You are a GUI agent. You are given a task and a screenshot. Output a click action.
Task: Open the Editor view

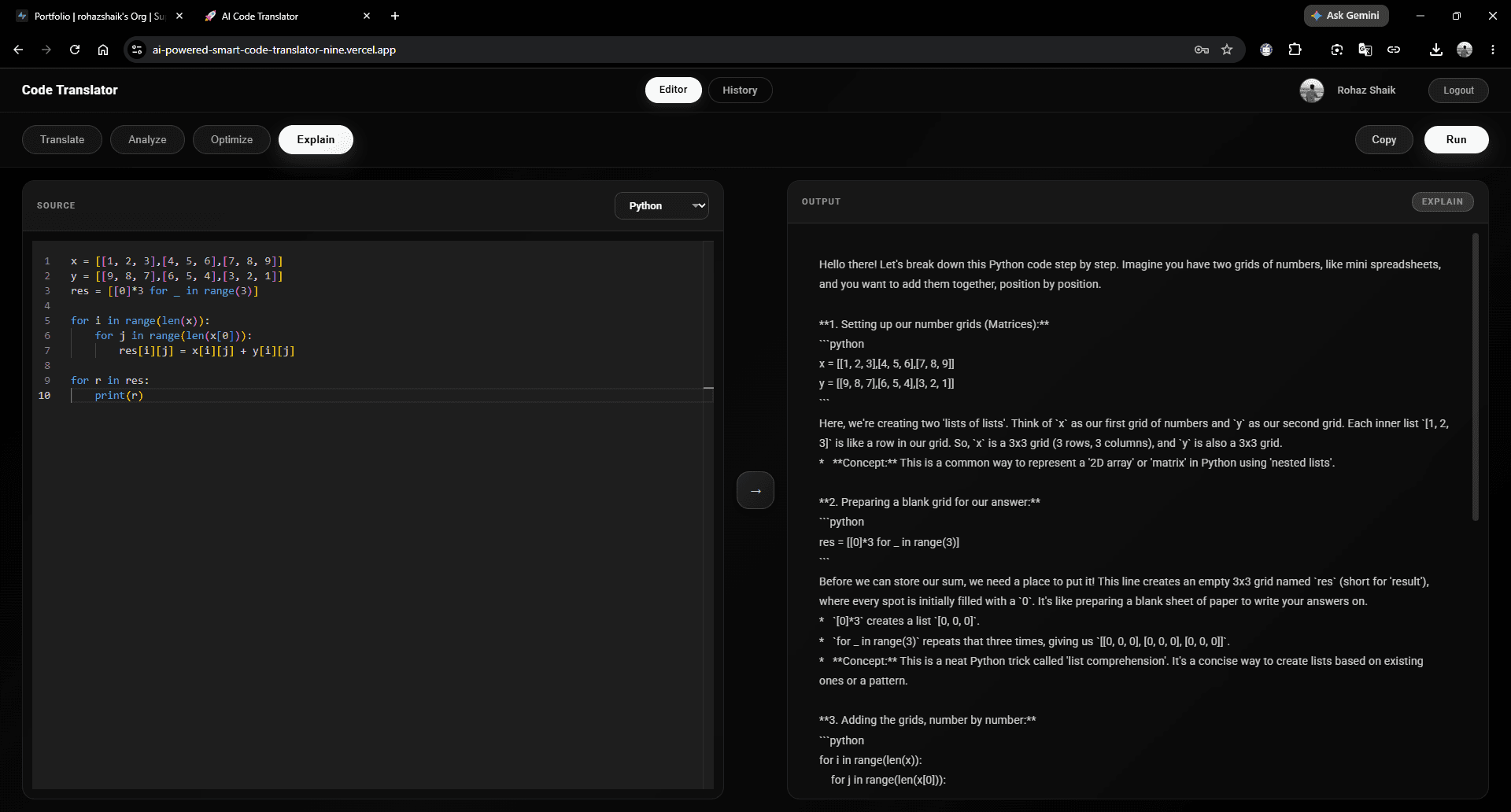coord(673,90)
